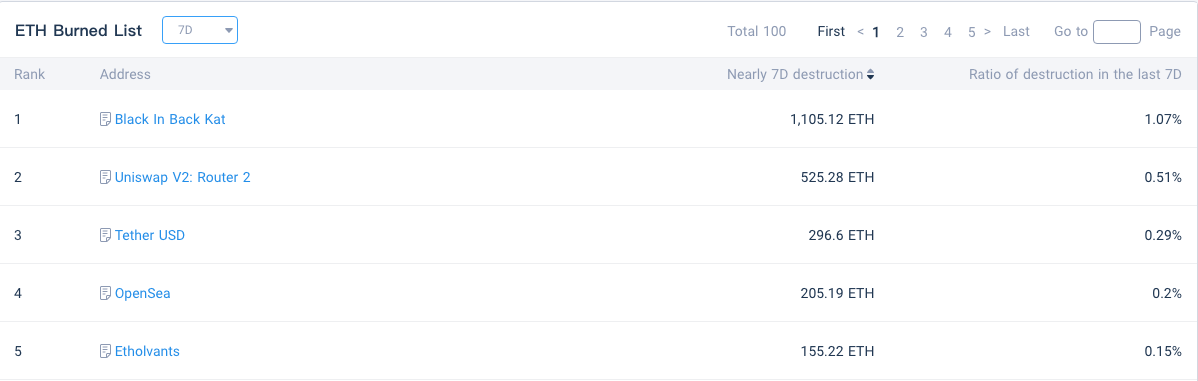
Task: Open Uniswap V2: Router 2 address
Action: pyautogui.click(x=183, y=177)
